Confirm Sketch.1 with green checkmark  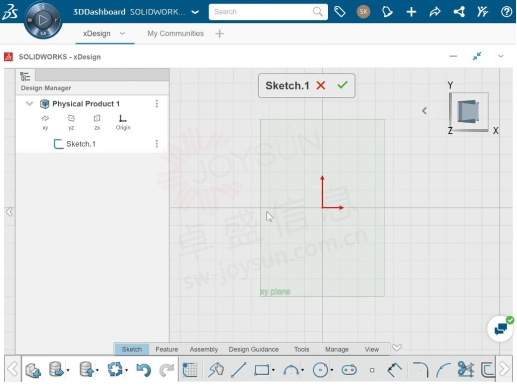(342, 85)
